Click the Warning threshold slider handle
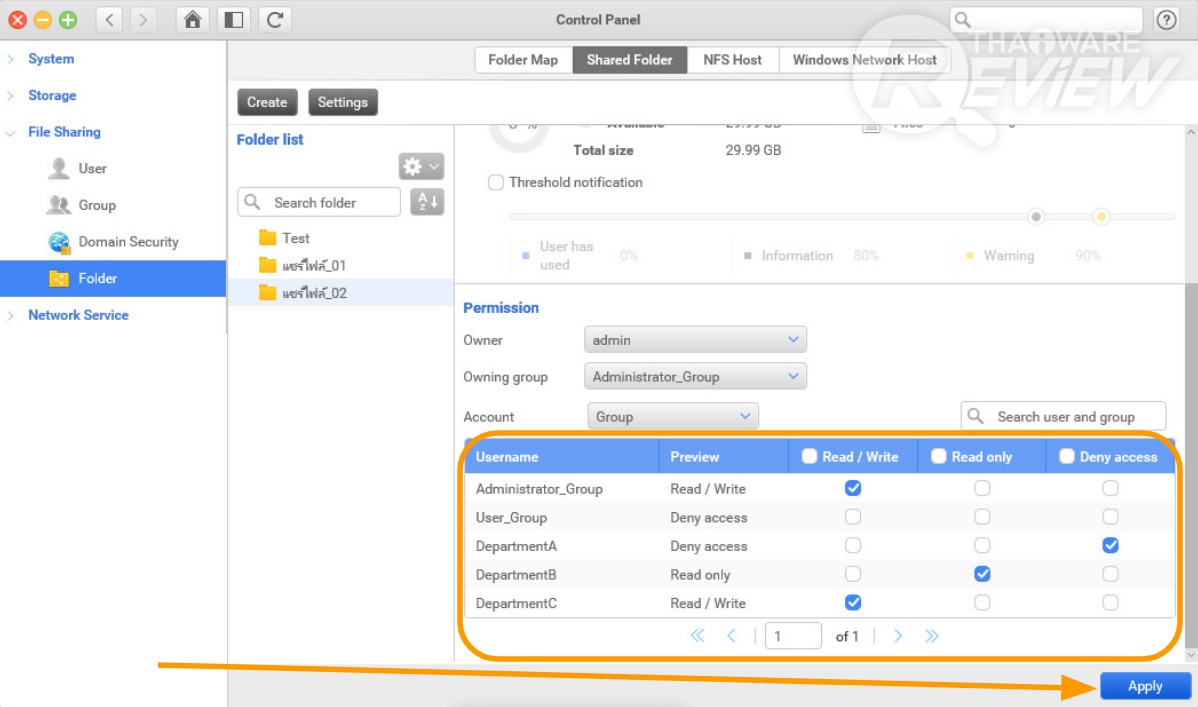 tap(1100, 217)
